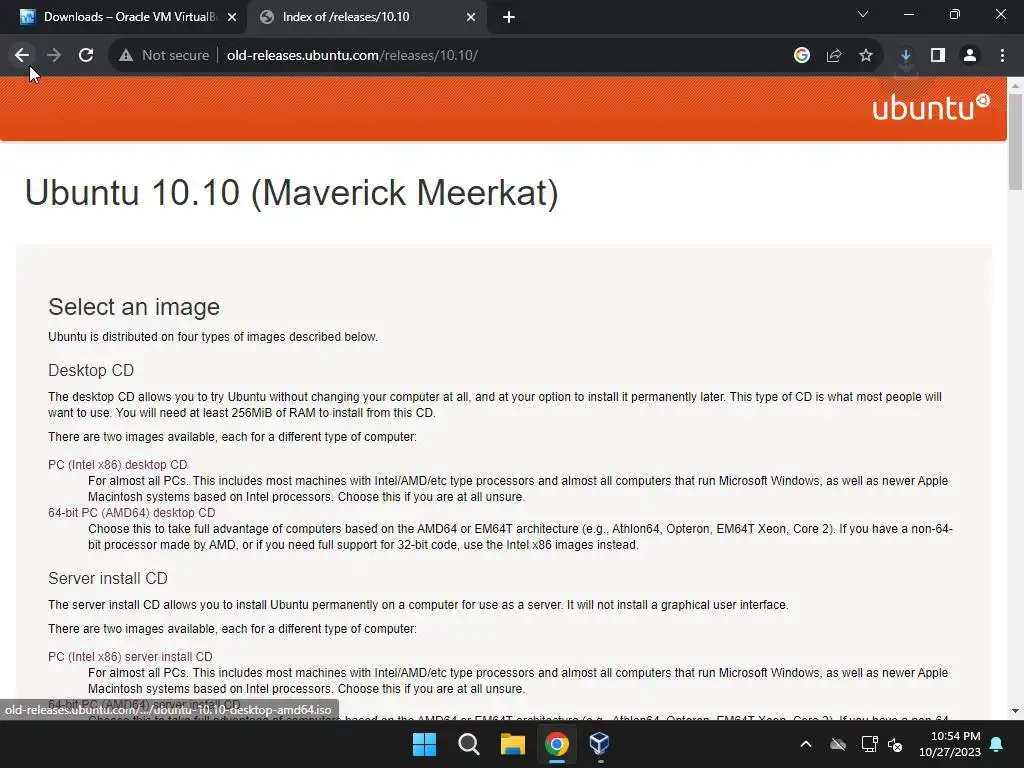The width and height of the screenshot is (1024, 768).
Task: Open the Windows Start menu
Action: pos(424,744)
